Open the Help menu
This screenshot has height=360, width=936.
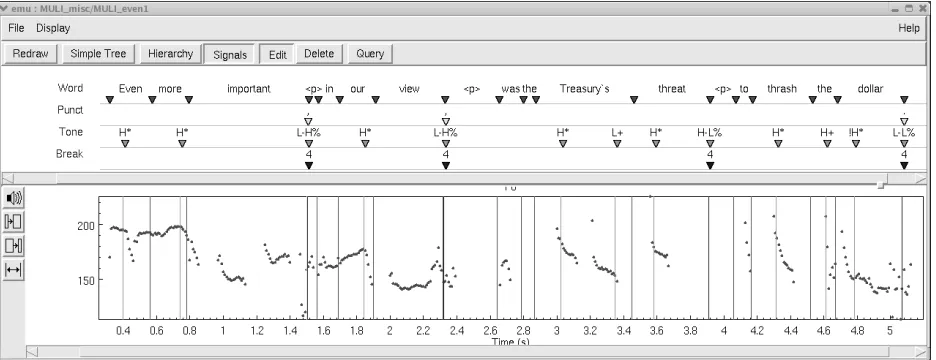pyautogui.click(x=909, y=28)
